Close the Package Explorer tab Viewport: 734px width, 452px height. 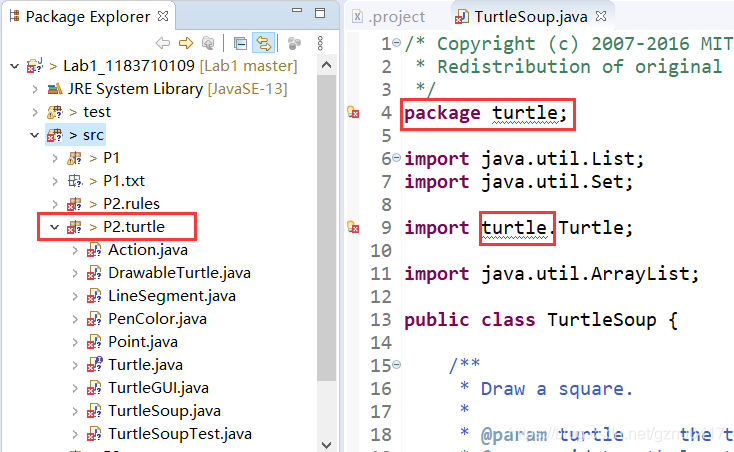coord(163,16)
